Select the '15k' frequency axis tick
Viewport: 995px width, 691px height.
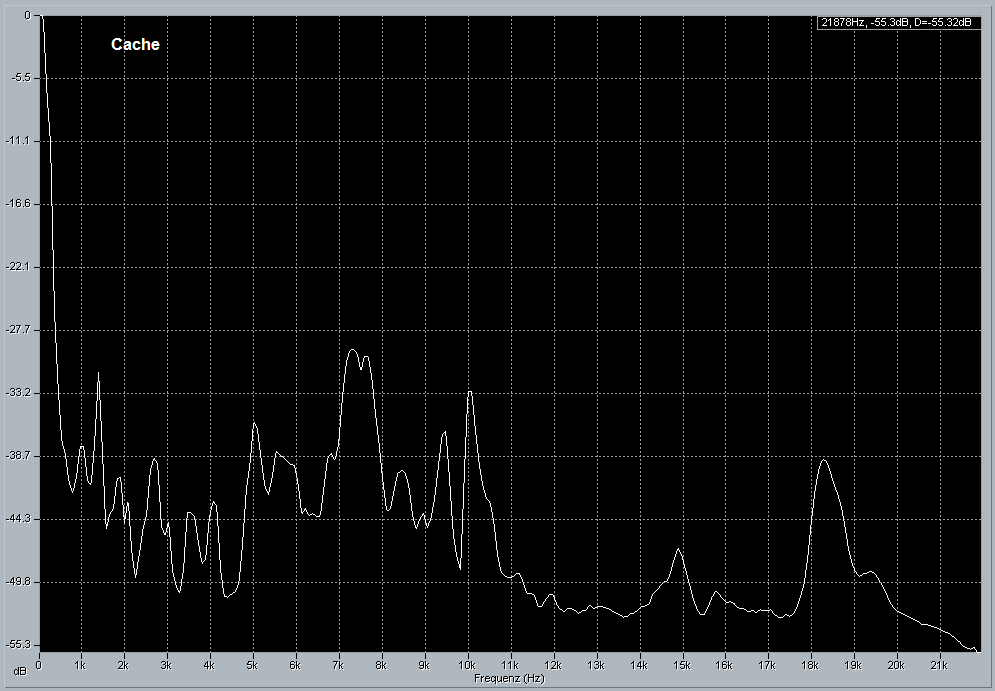[x=682, y=666]
